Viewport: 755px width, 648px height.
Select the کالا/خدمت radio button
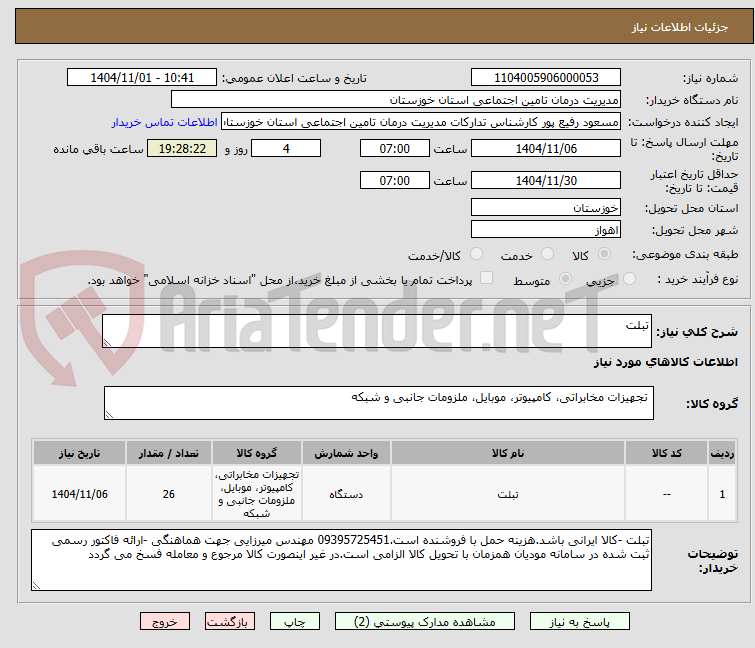click(x=476, y=254)
